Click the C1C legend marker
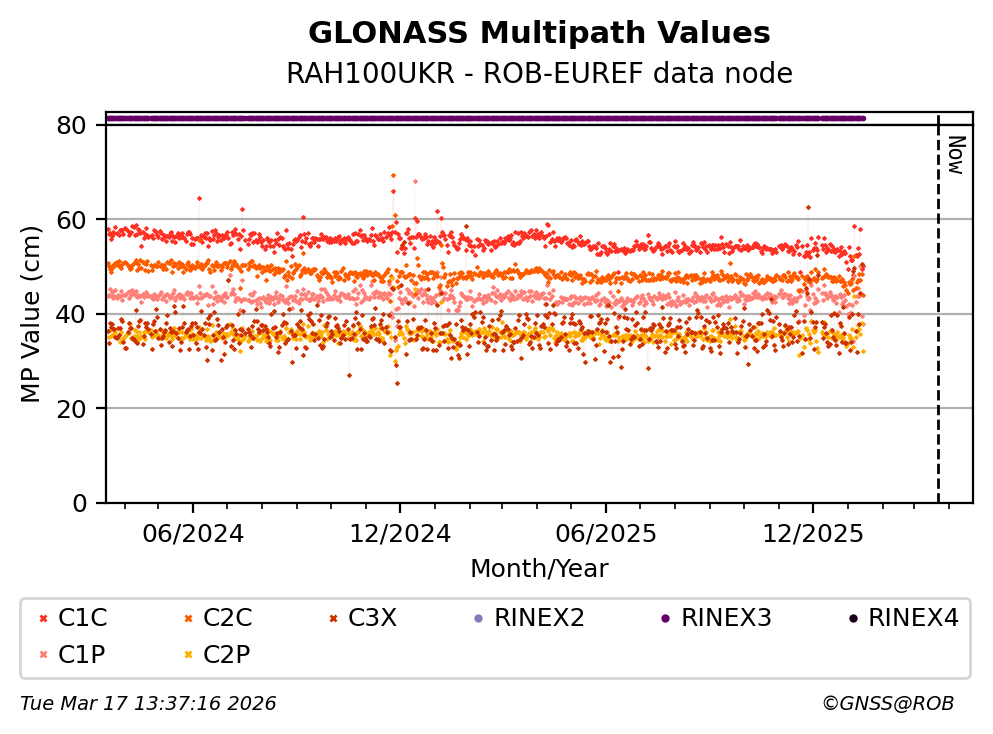Viewport: 993px width, 734px height. [42, 619]
